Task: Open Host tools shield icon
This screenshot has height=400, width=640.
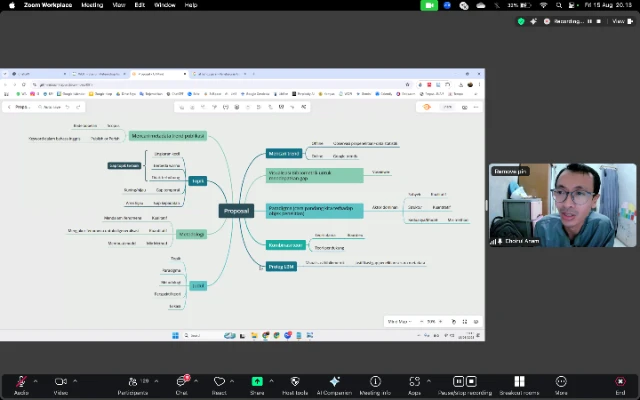Action: click(x=294, y=382)
